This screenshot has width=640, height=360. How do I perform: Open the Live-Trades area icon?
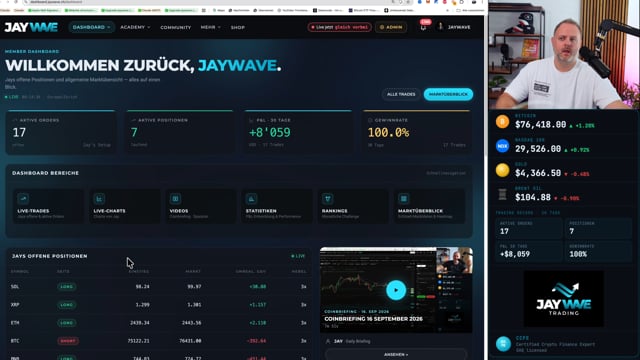coord(23,199)
